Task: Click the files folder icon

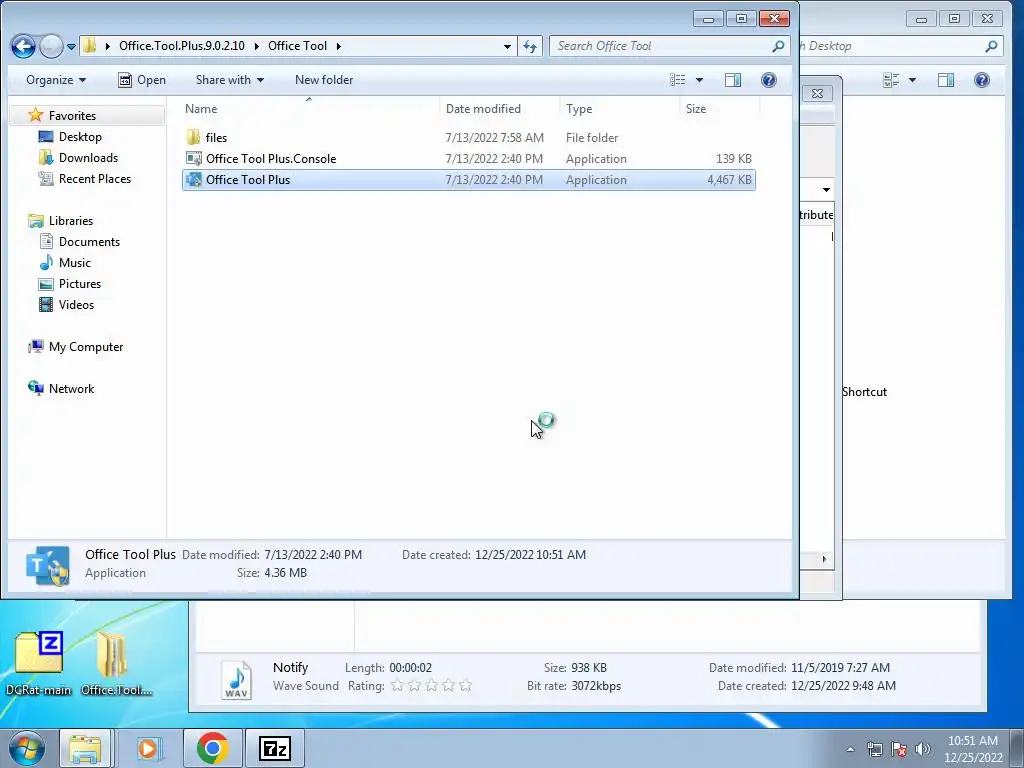Action: click(x=193, y=137)
